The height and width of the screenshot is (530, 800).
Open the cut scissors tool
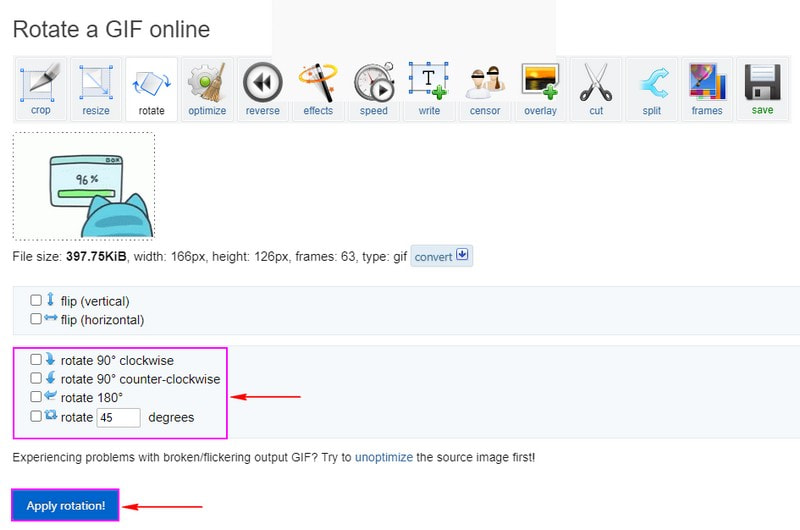pyautogui.click(x=596, y=88)
